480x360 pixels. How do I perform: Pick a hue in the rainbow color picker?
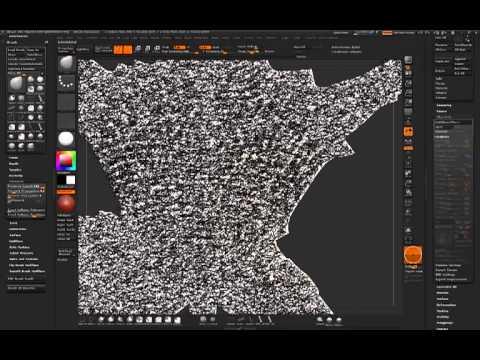(x=66, y=161)
